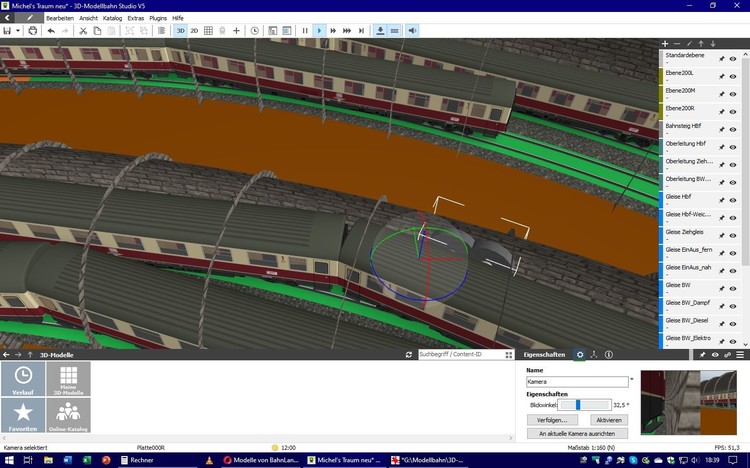Switch to 2D view mode
The width and height of the screenshot is (750, 468).
click(194, 31)
